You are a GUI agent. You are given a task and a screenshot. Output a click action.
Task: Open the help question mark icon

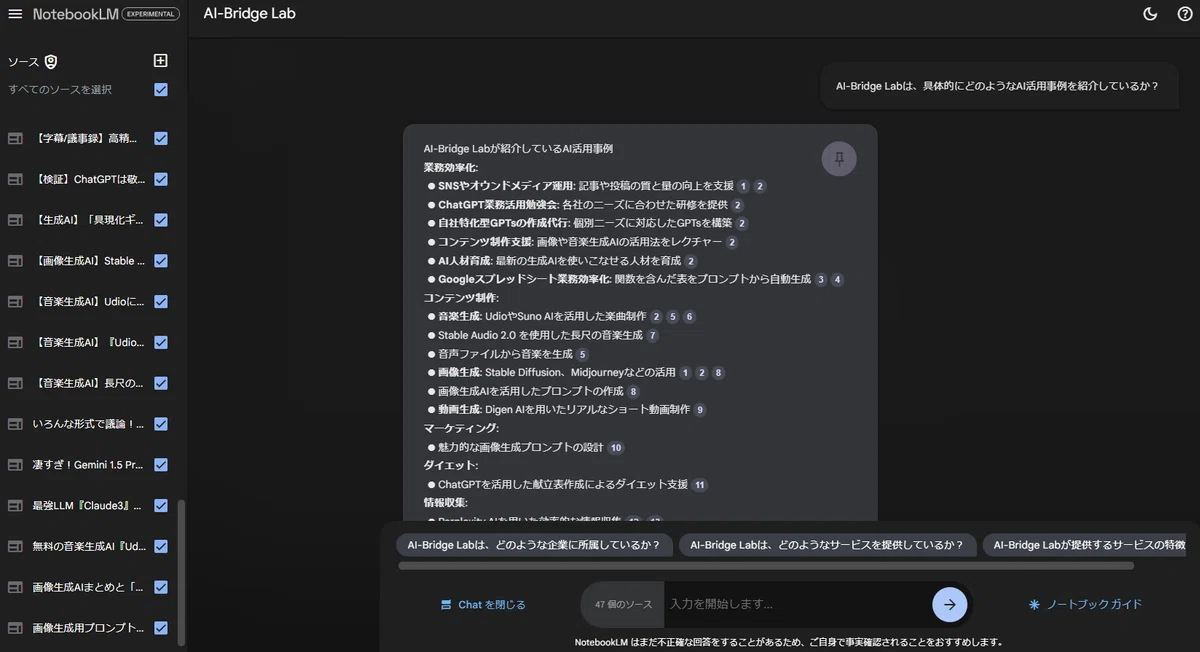point(1185,14)
